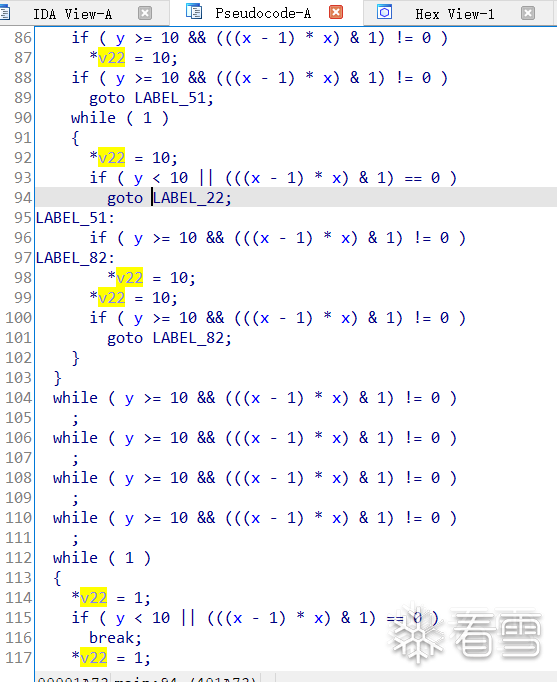This screenshot has height=682, width=557.
Task: Click the while keyword on line 90
Action: tap(93, 118)
